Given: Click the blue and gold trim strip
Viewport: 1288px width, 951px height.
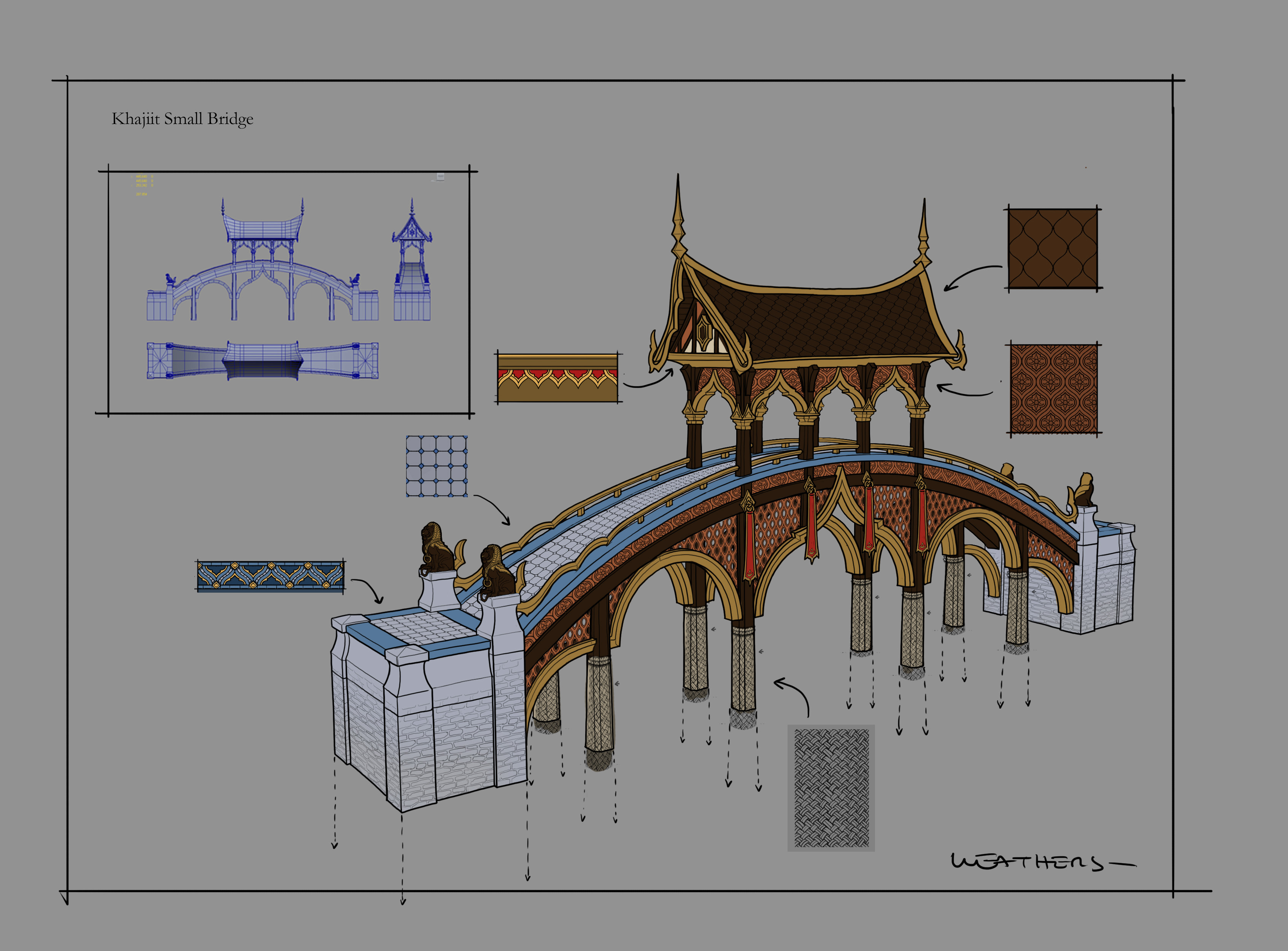Looking at the screenshot, I should (270, 576).
